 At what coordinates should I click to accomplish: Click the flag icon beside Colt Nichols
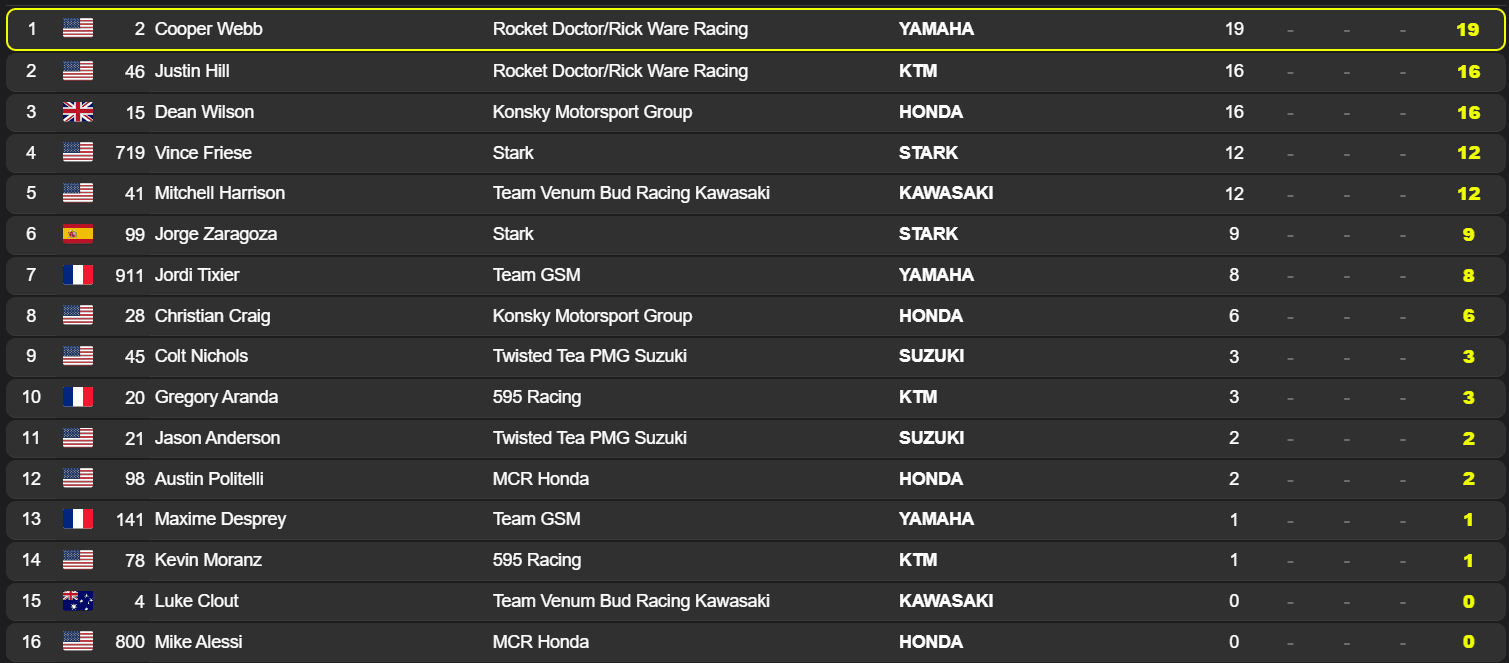click(78, 356)
